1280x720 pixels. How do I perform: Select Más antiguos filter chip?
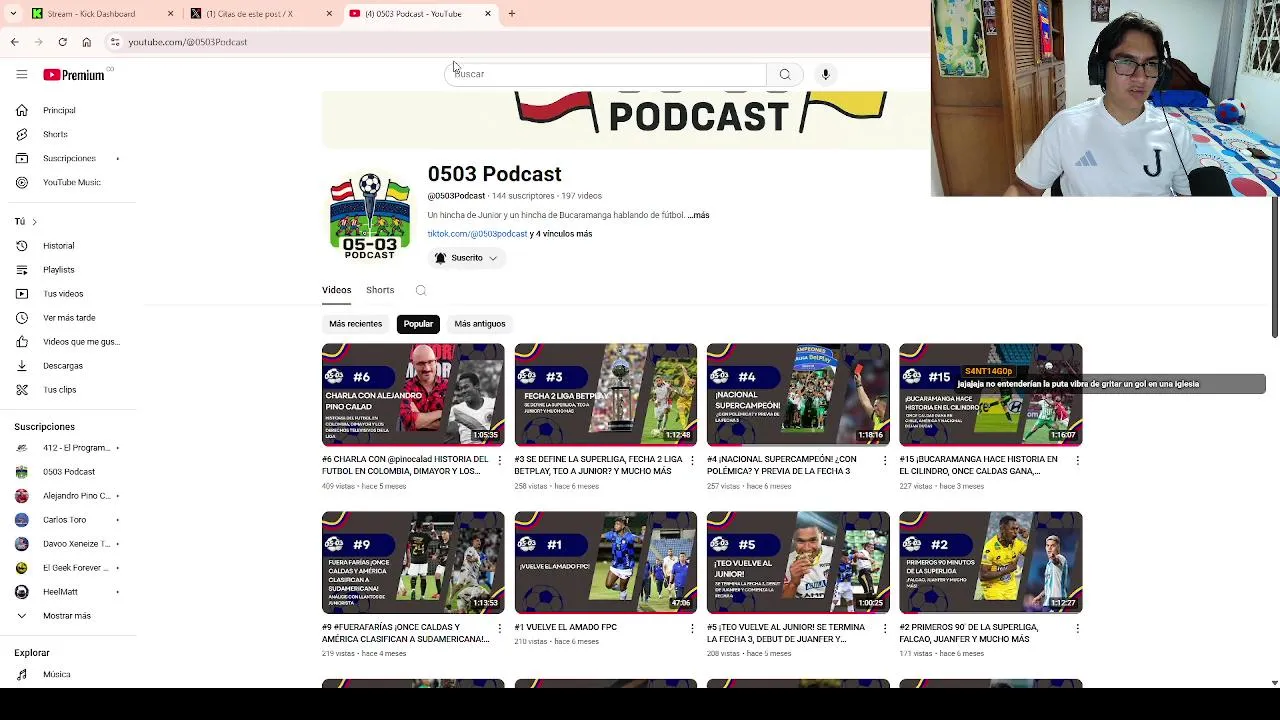[480, 324]
